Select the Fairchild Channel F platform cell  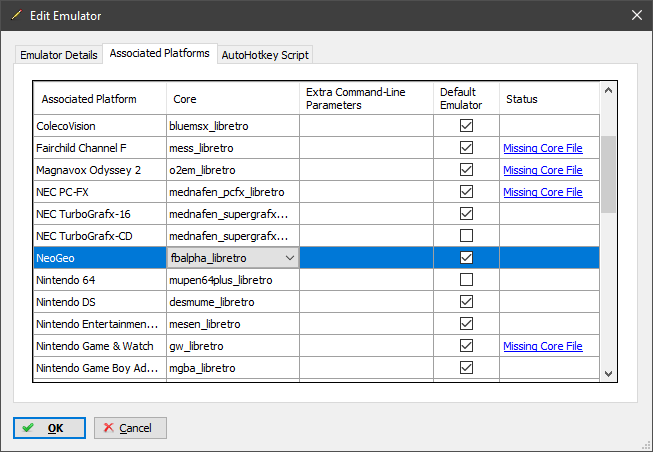pos(100,148)
